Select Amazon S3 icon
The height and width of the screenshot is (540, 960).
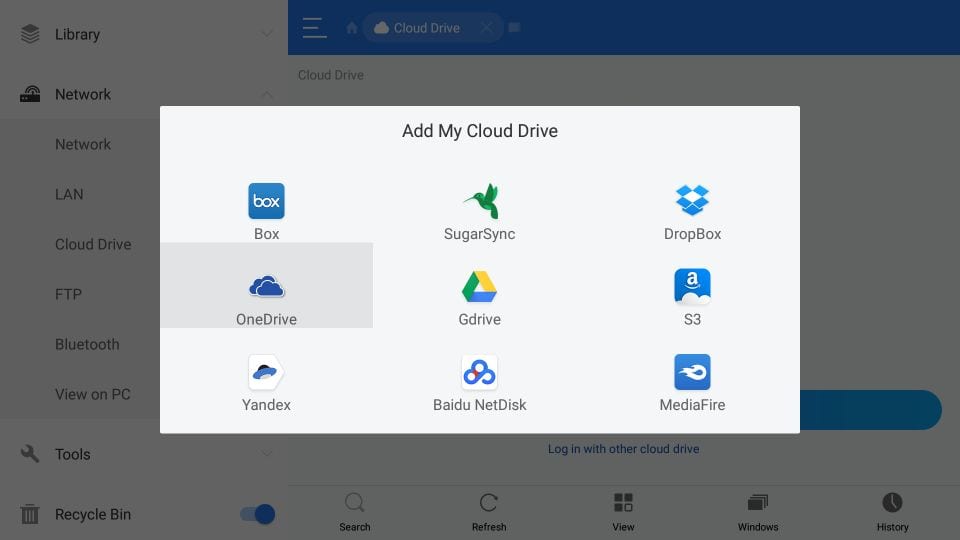(x=692, y=287)
